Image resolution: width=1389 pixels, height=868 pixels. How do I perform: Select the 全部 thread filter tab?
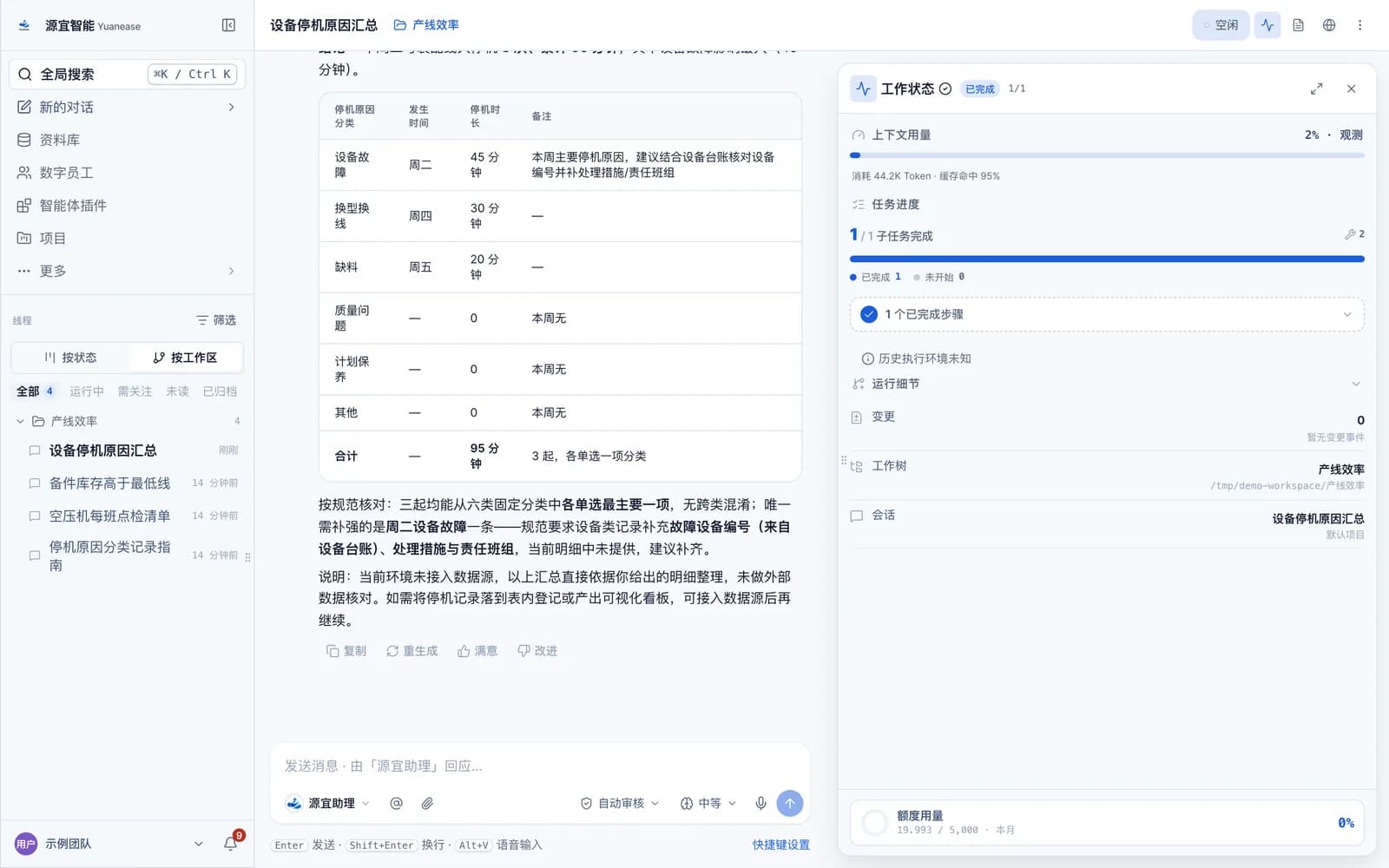point(35,391)
